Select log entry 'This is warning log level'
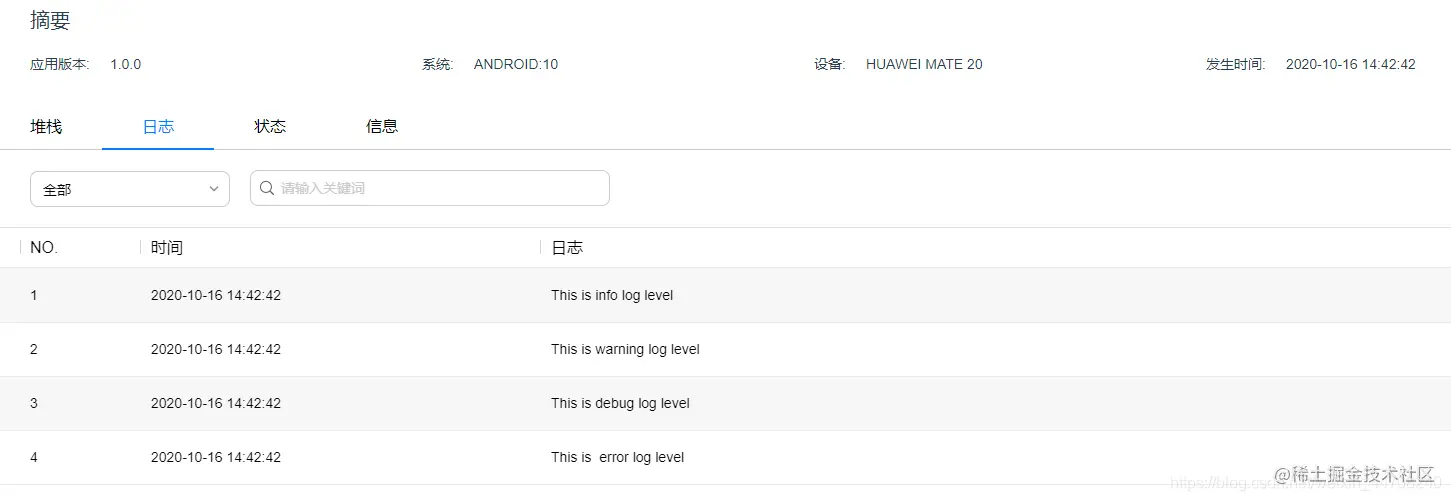Screen dimensions: 1451x501 625,349
